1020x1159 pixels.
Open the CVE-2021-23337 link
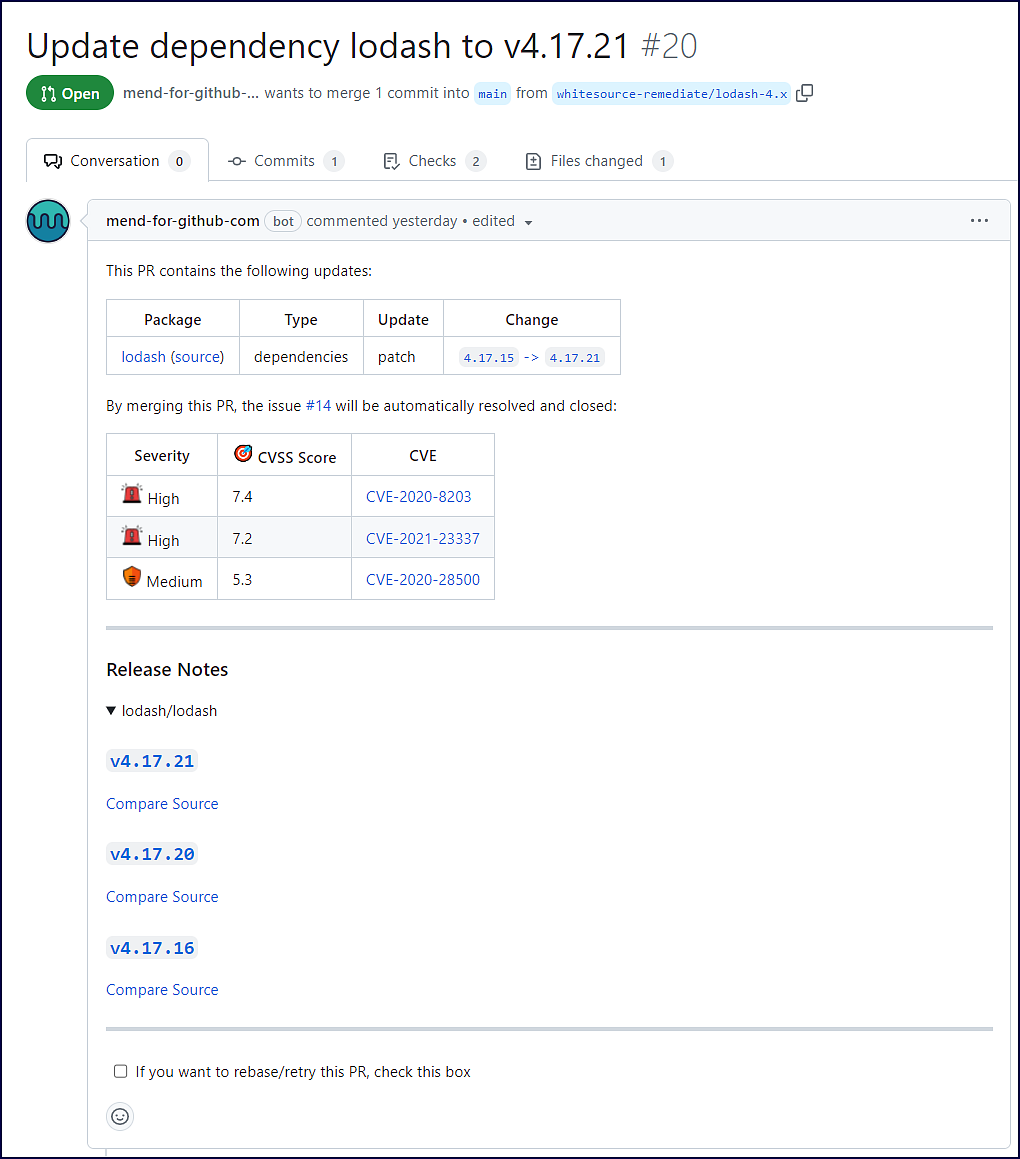pyautogui.click(x=422, y=539)
